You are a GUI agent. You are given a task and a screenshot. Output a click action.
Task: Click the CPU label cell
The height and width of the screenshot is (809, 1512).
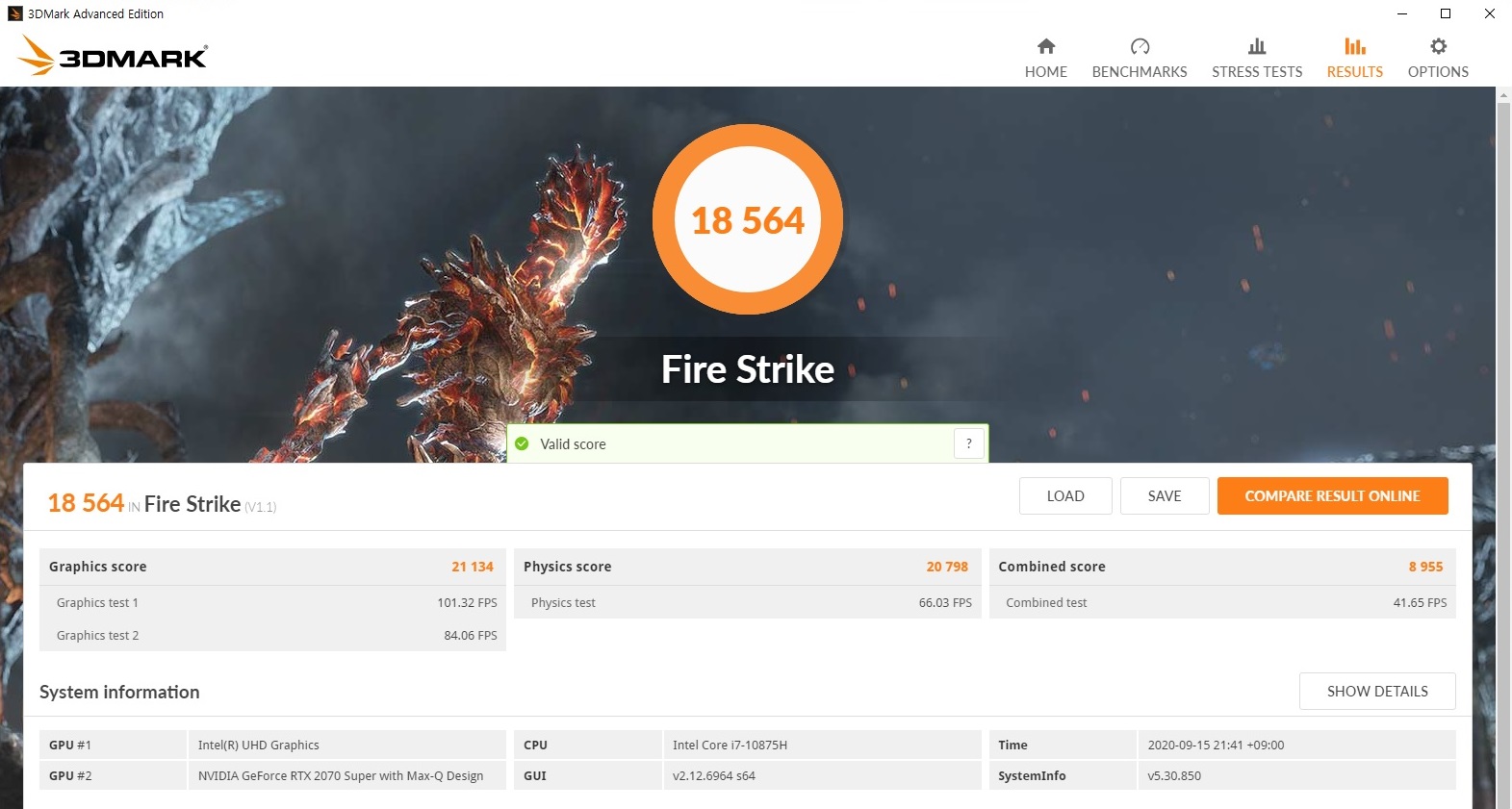point(587,745)
